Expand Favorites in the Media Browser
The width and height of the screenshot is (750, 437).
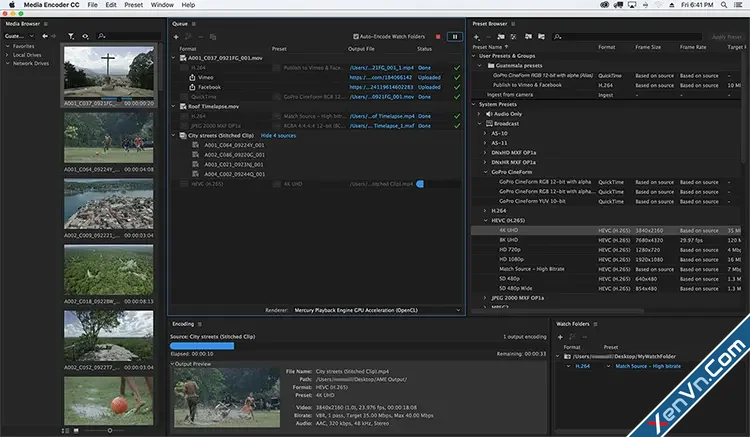(8, 46)
